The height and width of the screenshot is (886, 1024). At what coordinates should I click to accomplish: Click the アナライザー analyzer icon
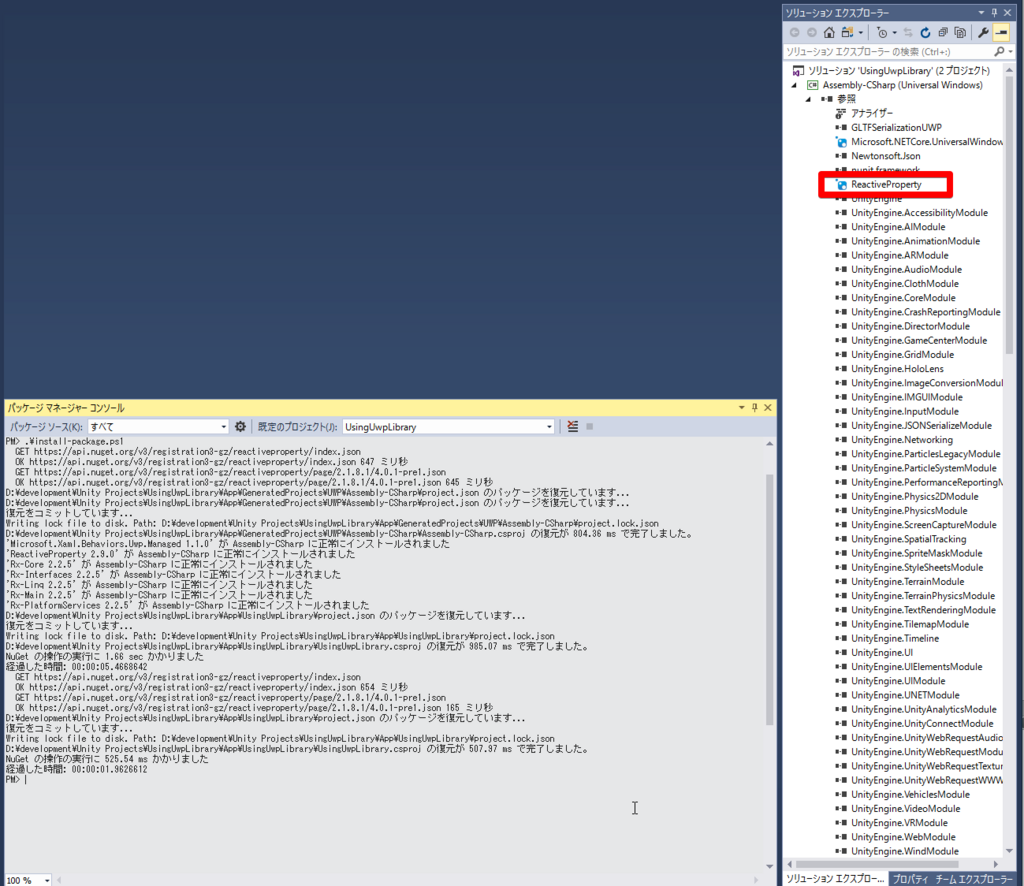point(841,113)
